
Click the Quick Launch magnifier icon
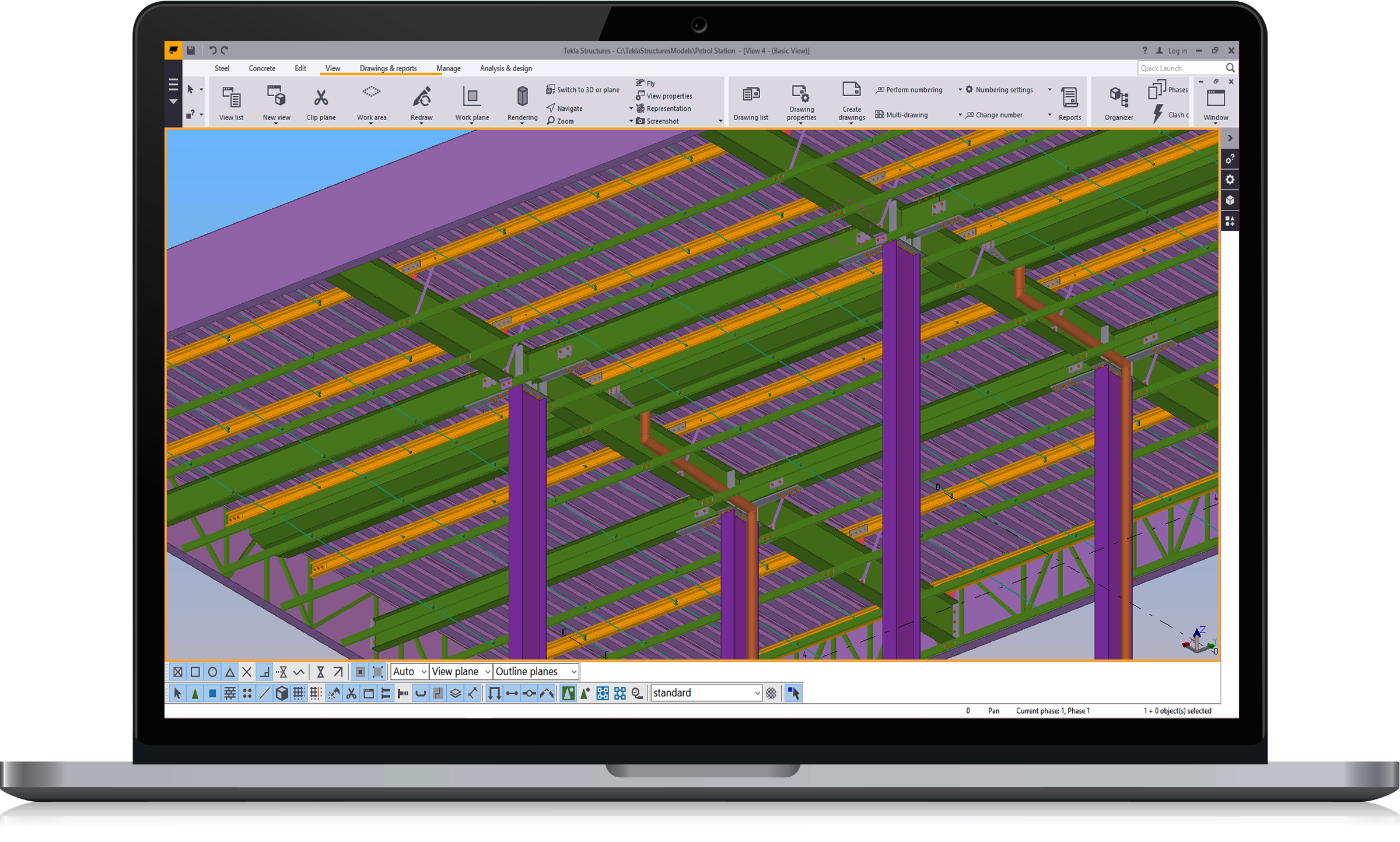tap(1230, 68)
